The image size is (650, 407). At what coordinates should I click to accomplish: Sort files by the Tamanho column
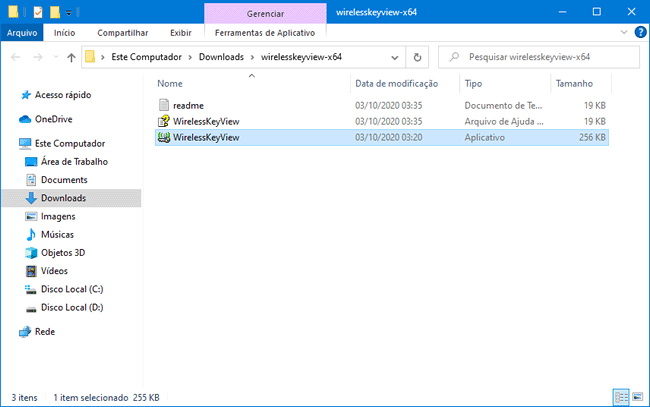(x=574, y=84)
